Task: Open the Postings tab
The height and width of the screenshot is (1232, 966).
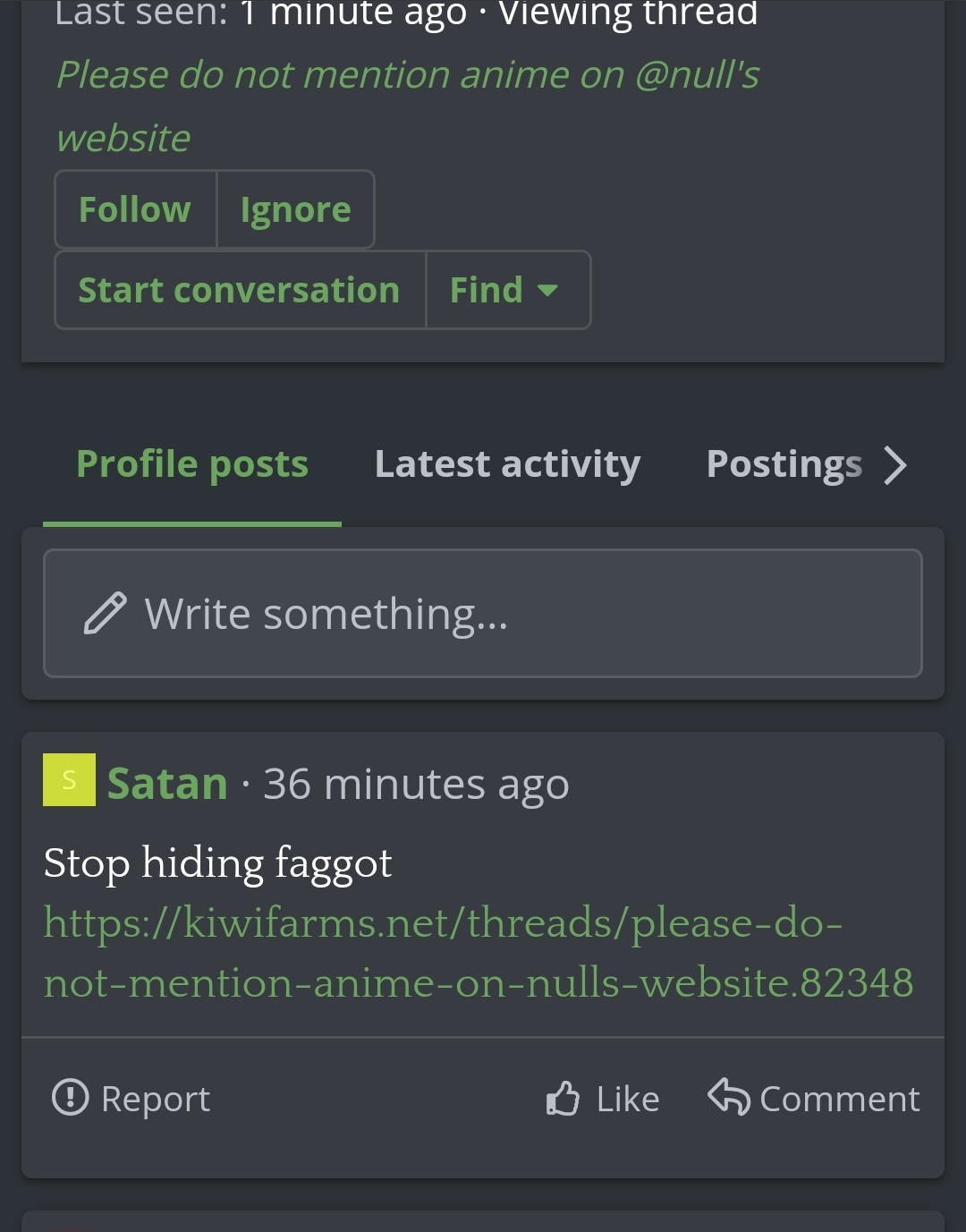Action: [x=784, y=463]
